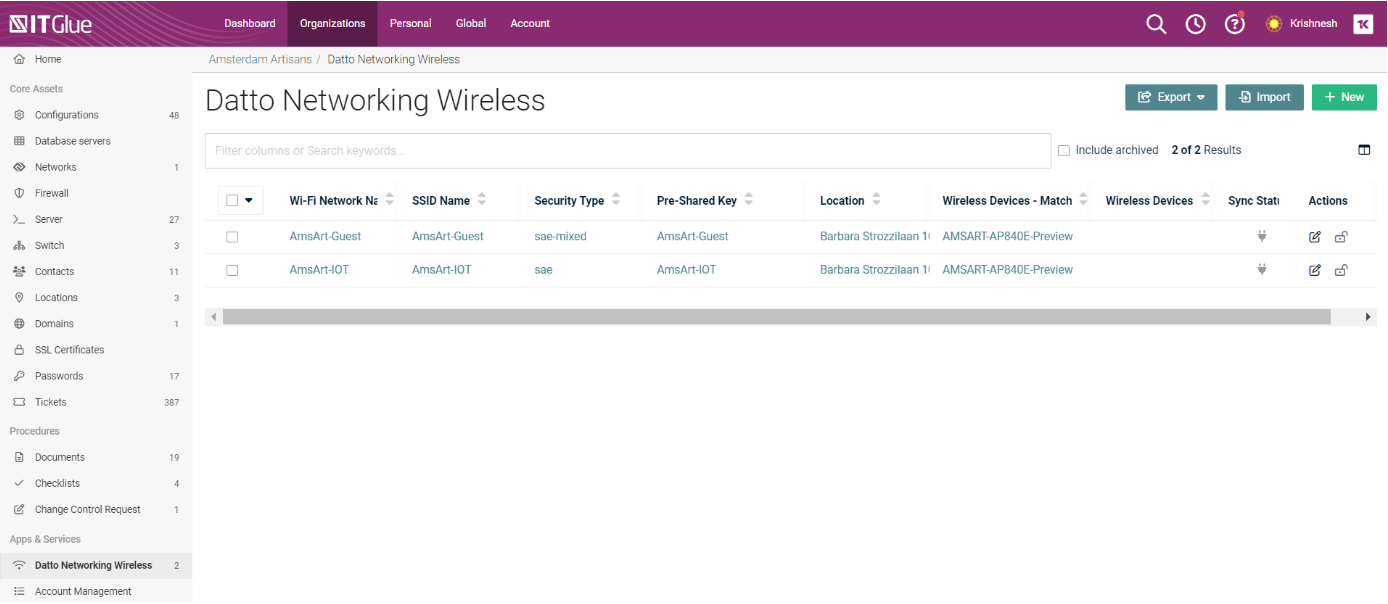
Task: Open Amsterdam Artisans breadcrumb link
Action: pyautogui.click(x=260, y=60)
